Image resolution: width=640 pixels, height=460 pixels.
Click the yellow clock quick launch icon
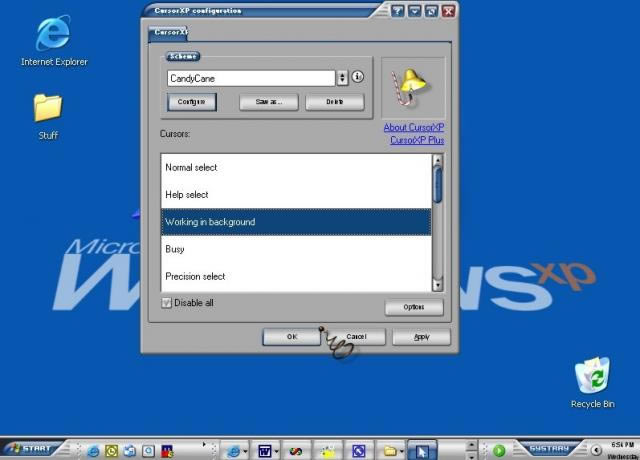111,451
